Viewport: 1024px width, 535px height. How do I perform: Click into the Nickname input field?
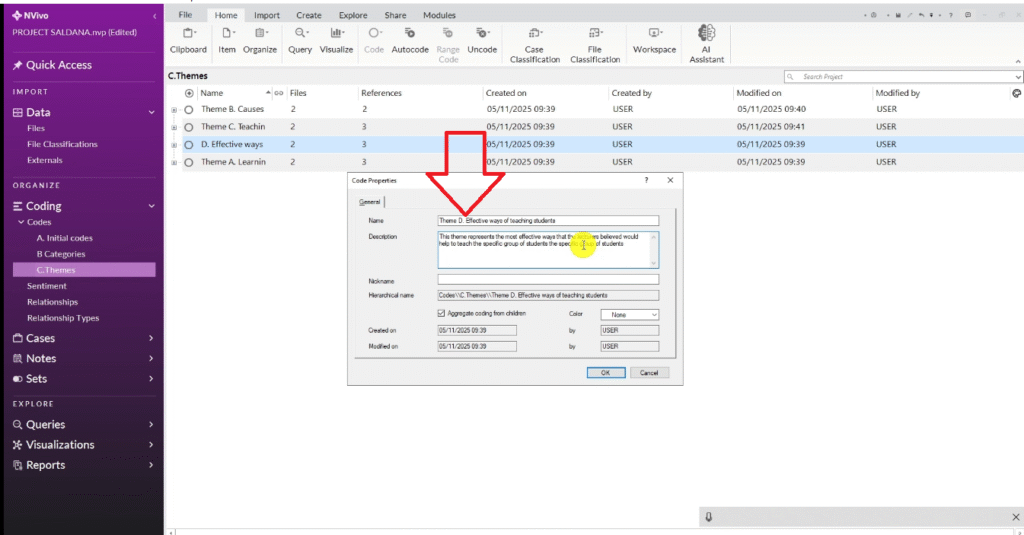pyautogui.click(x=548, y=280)
